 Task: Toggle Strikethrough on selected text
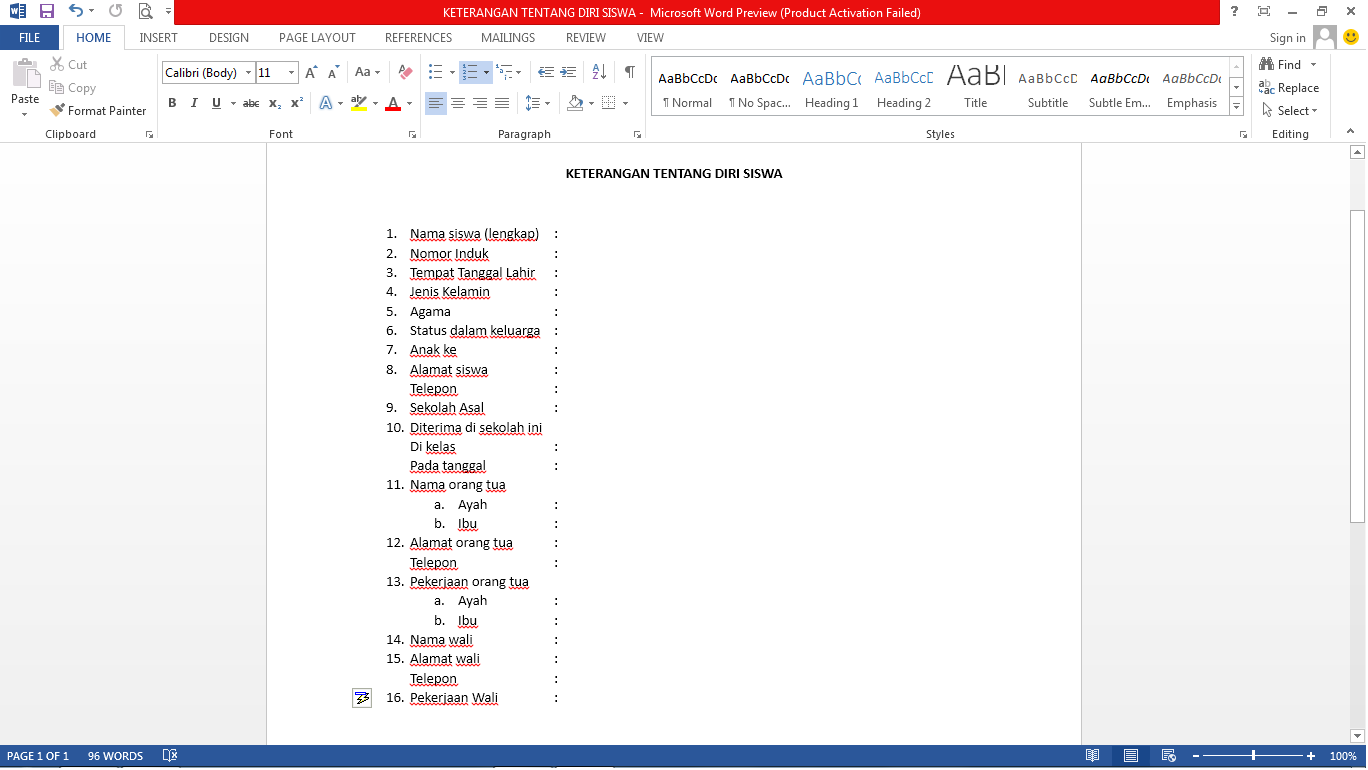pyautogui.click(x=251, y=103)
